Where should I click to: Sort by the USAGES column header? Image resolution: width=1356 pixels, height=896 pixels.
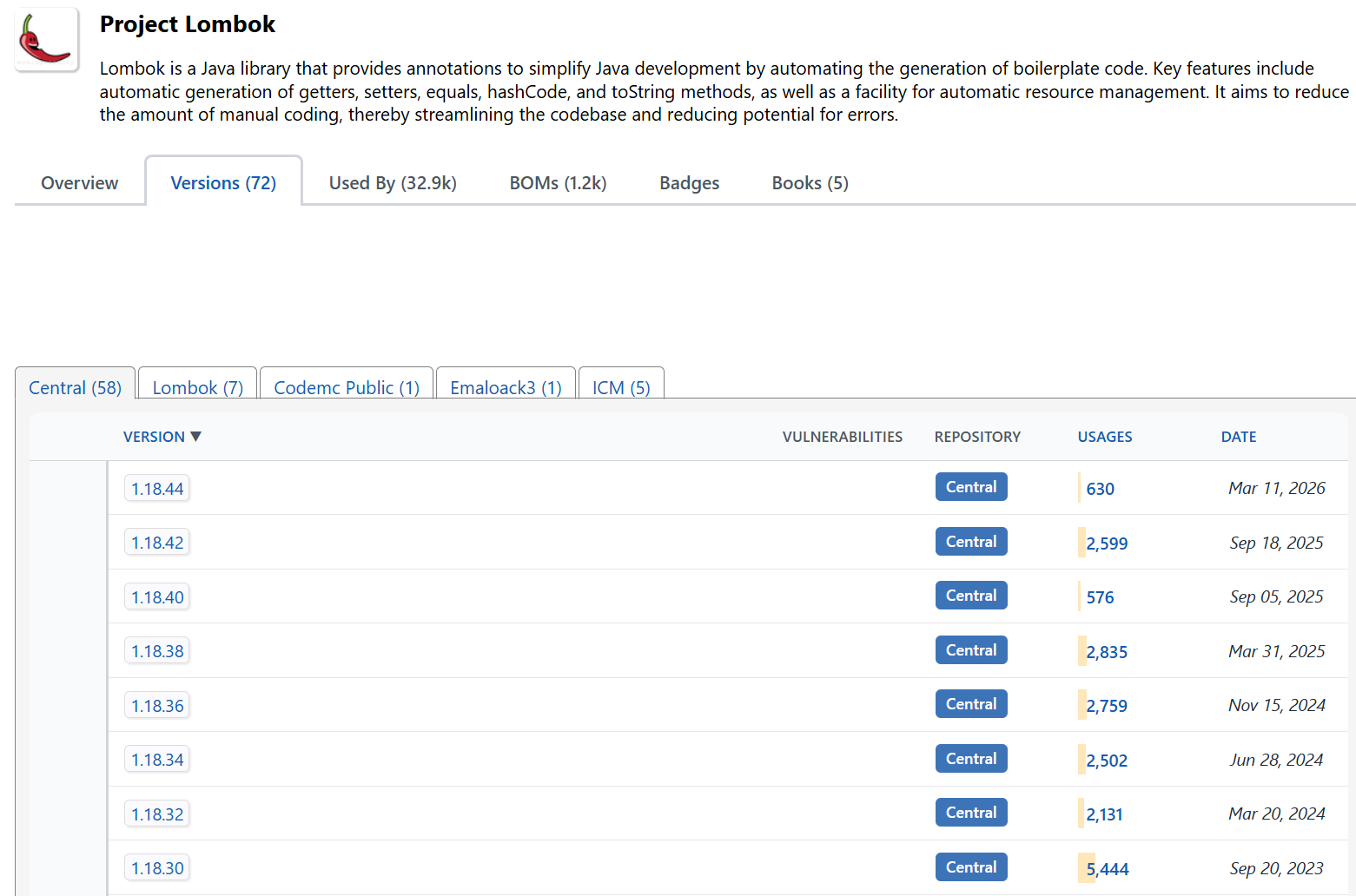tap(1105, 437)
